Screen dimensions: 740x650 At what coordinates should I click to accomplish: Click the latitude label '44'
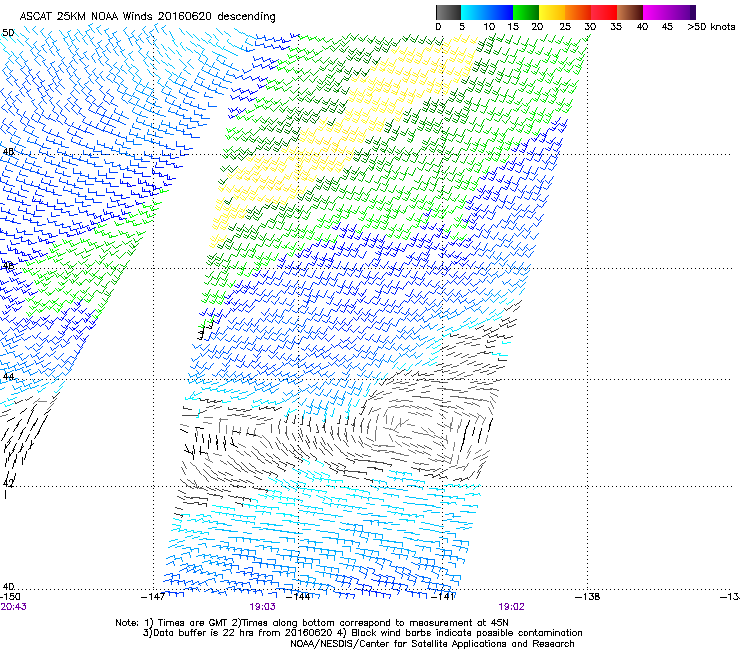pos(8,377)
